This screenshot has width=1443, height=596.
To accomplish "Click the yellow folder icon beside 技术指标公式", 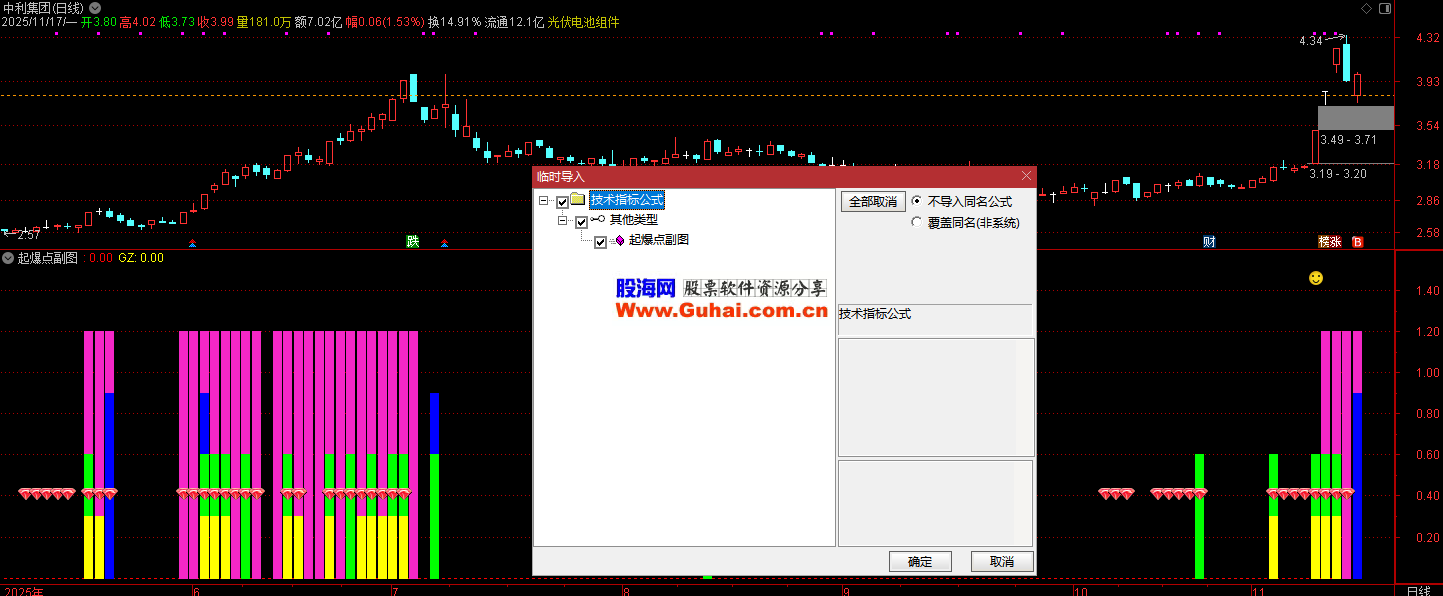I will click(578, 201).
